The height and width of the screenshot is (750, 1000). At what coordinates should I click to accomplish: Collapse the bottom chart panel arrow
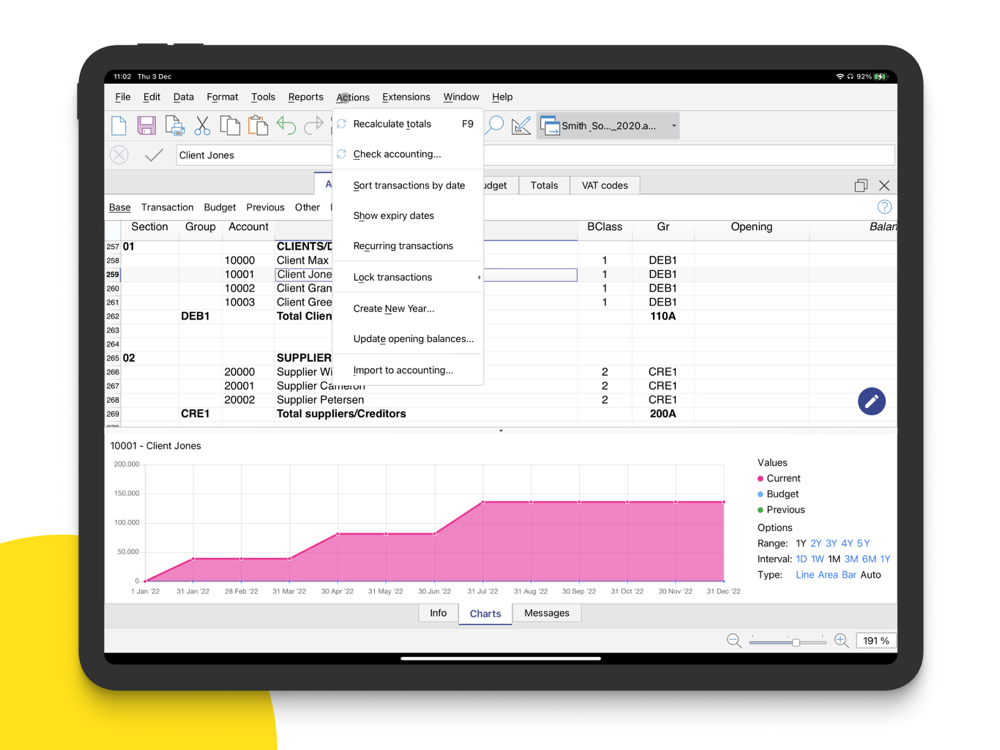(501, 430)
